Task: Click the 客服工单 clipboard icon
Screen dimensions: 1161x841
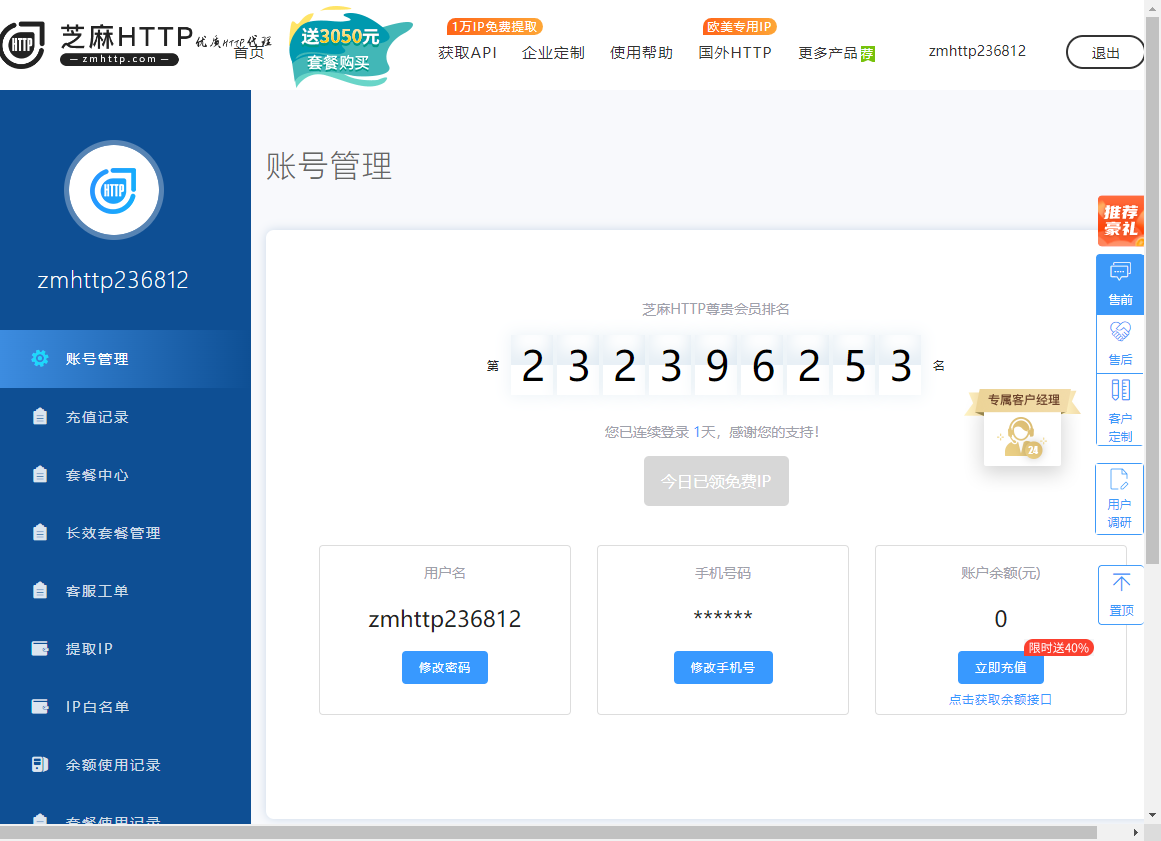Action: 40,591
